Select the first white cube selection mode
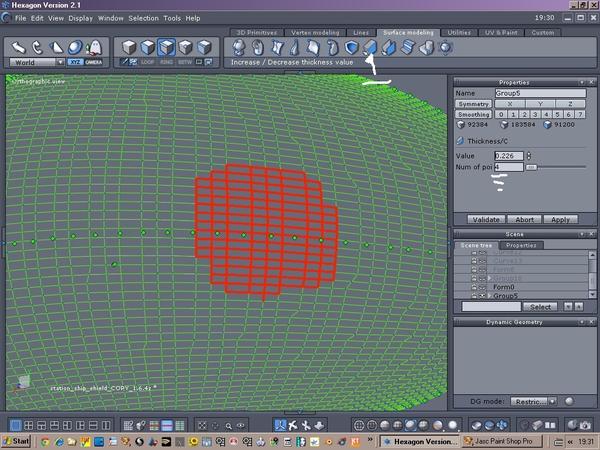The image size is (600, 450). tap(129, 47)
